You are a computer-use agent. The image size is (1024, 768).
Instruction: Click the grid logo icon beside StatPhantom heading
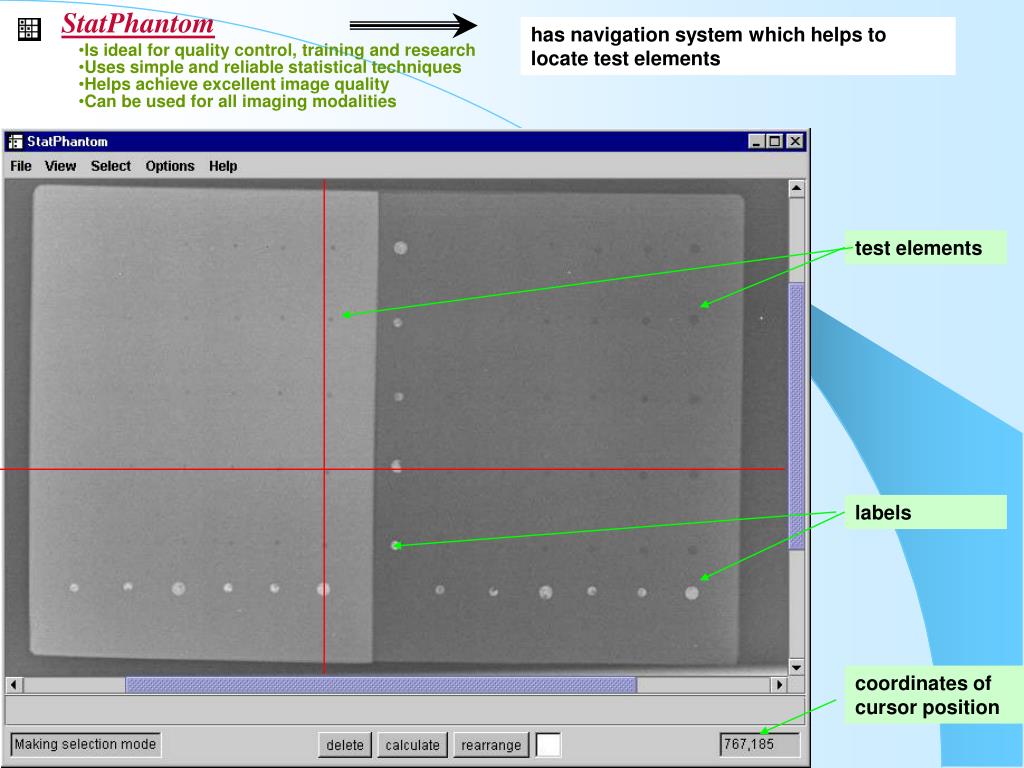pos(29,29)
